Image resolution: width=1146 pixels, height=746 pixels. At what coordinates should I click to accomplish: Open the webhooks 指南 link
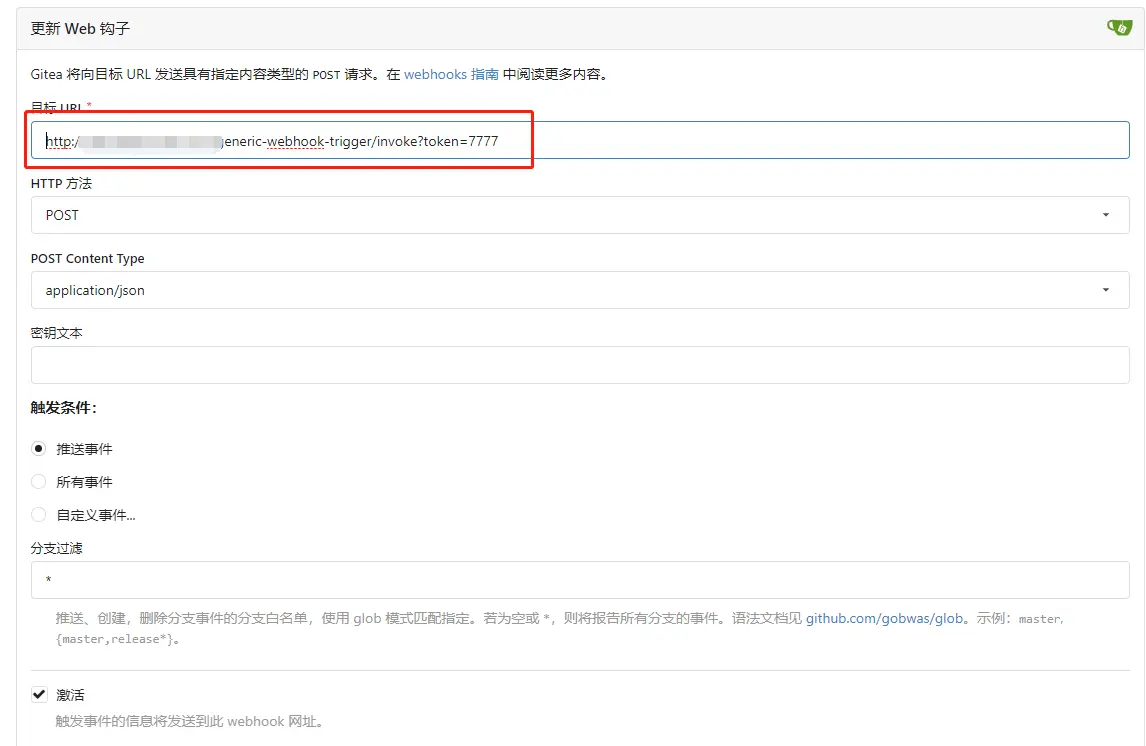451,74
